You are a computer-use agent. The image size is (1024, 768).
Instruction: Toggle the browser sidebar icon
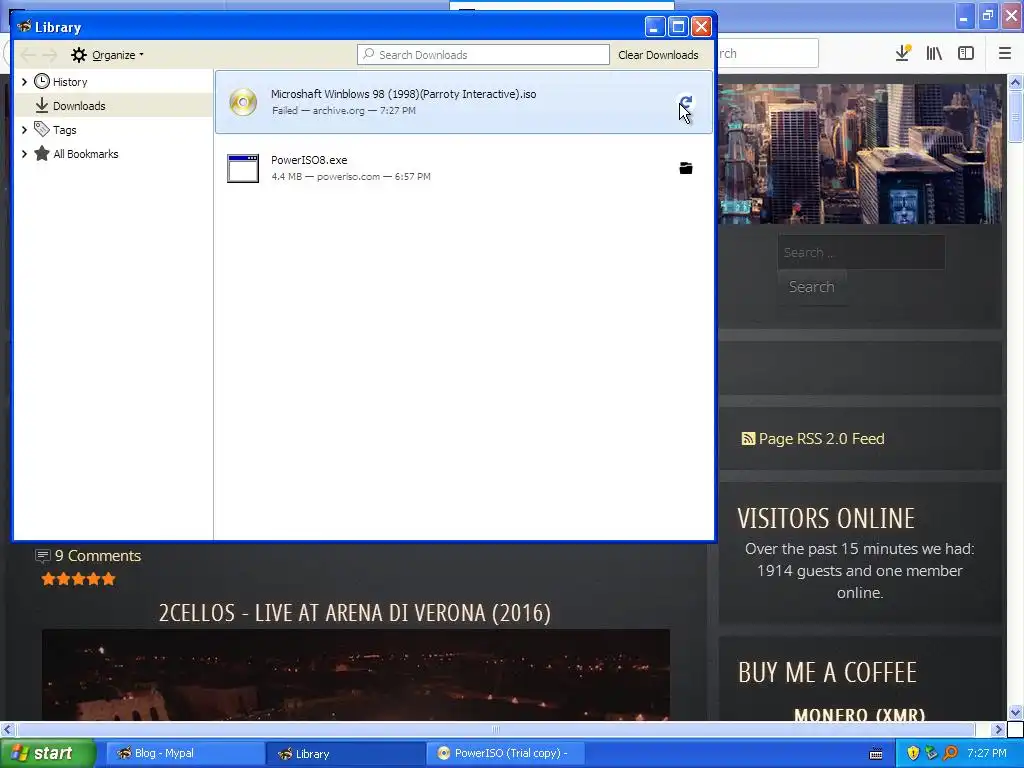pos(966,54)
